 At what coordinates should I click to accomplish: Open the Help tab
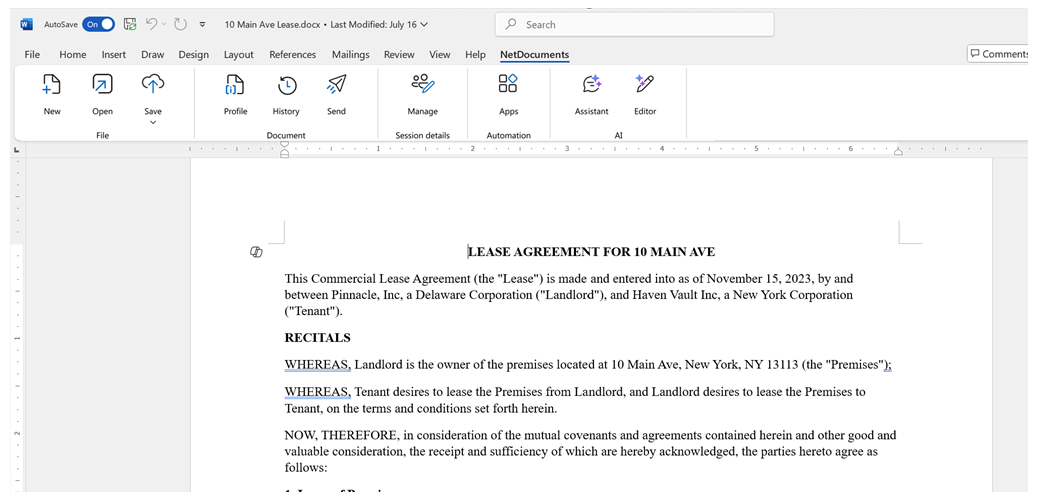click(475, 55)
